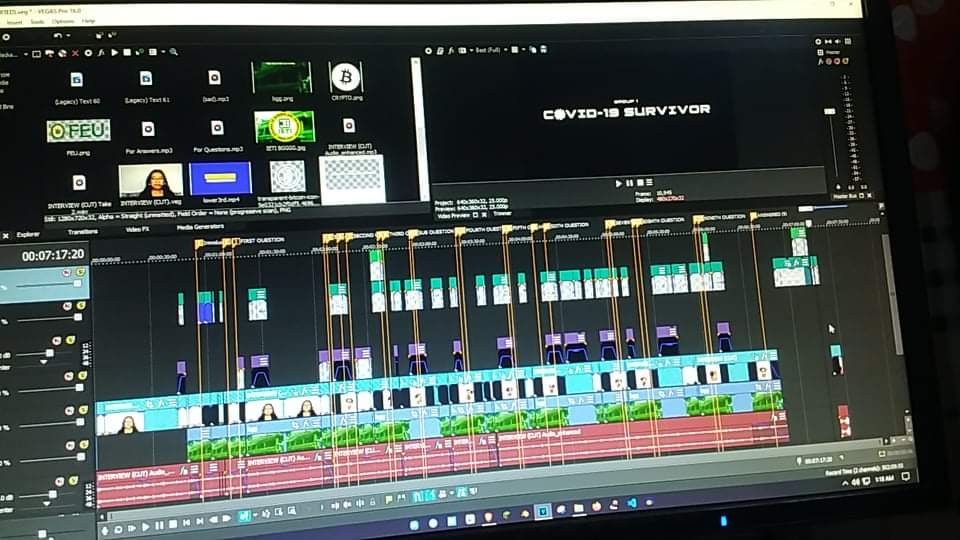This screenshot has width=960, height=540.
Task: Click the Windows taskbar clock
Action: [x=884, y=479]
